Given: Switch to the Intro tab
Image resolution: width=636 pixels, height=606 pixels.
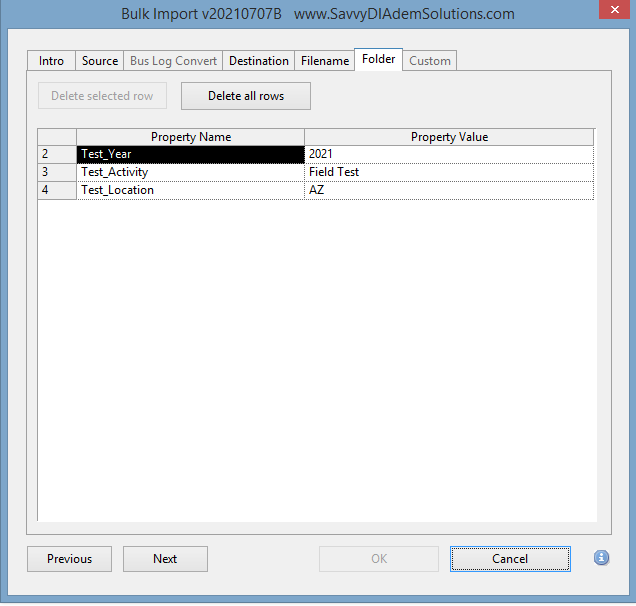Looking at the screenshot, I should pyautogui.click(x=51, y=61).
